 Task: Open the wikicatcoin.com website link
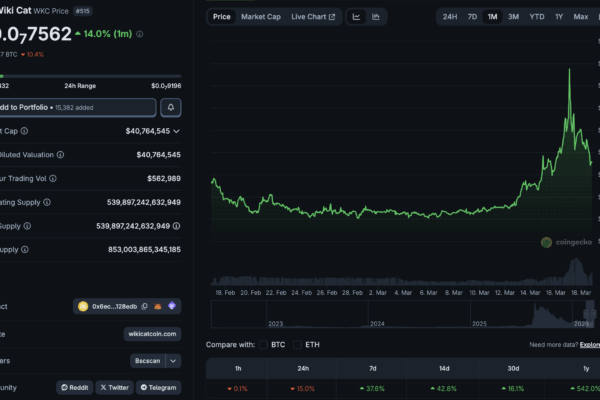click(x=153, y=333)
